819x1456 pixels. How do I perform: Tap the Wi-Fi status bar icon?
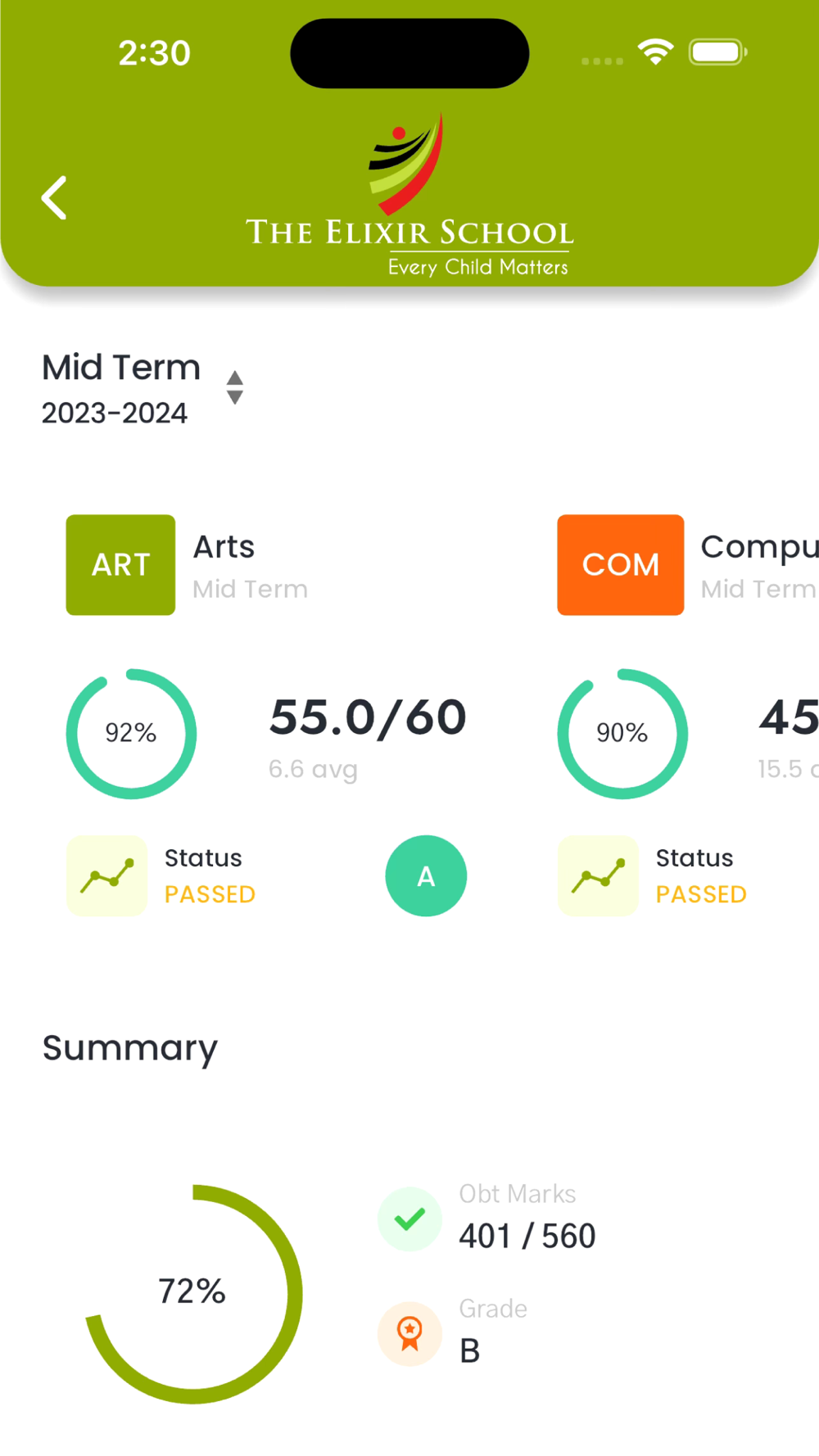tap(655, 52)
